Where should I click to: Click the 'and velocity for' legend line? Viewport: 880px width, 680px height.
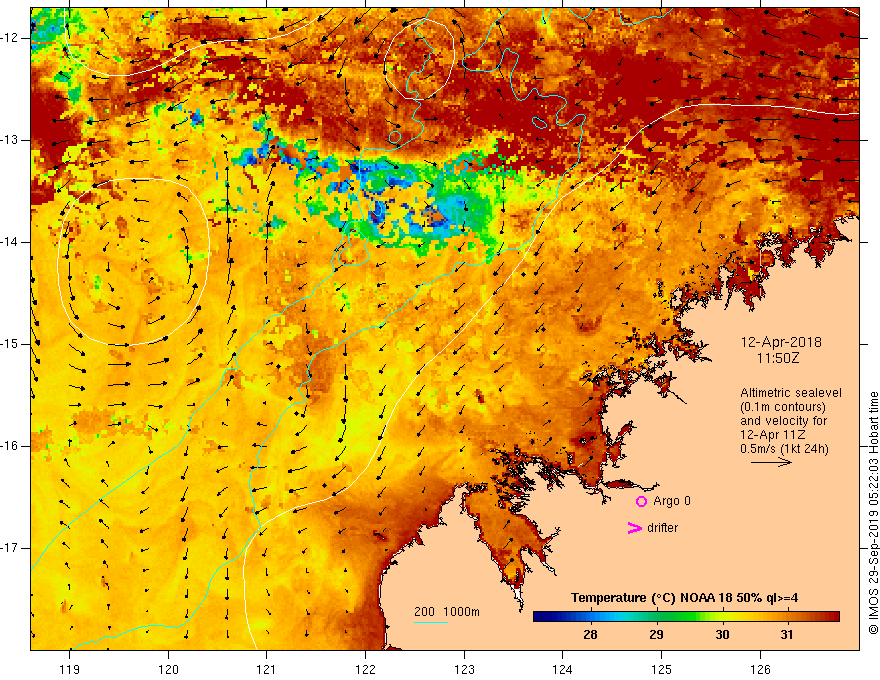pos(783,421)
